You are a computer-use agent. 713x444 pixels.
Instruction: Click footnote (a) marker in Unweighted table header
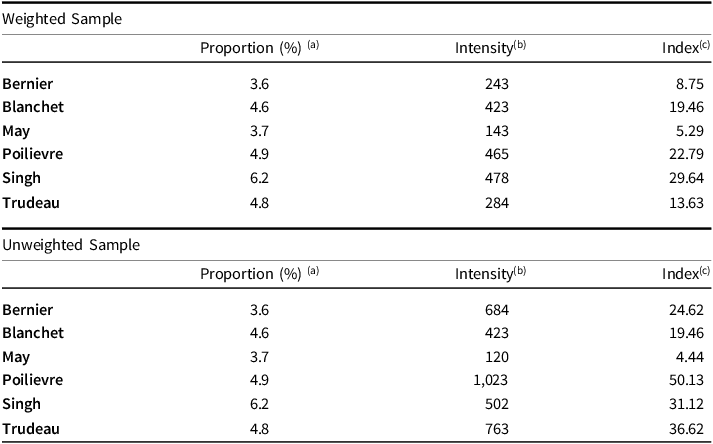pyautogui.click(x=313, y=271)
